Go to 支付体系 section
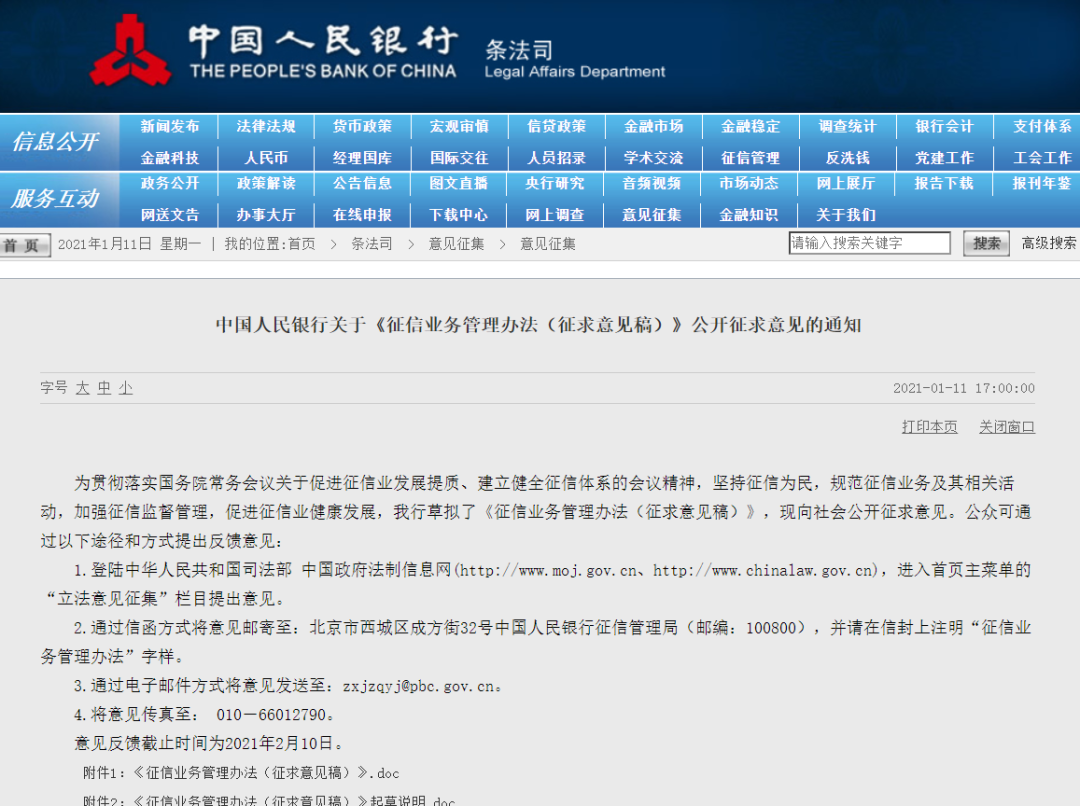This screenshot has height=806, width=1080. tap(1042, 126)
